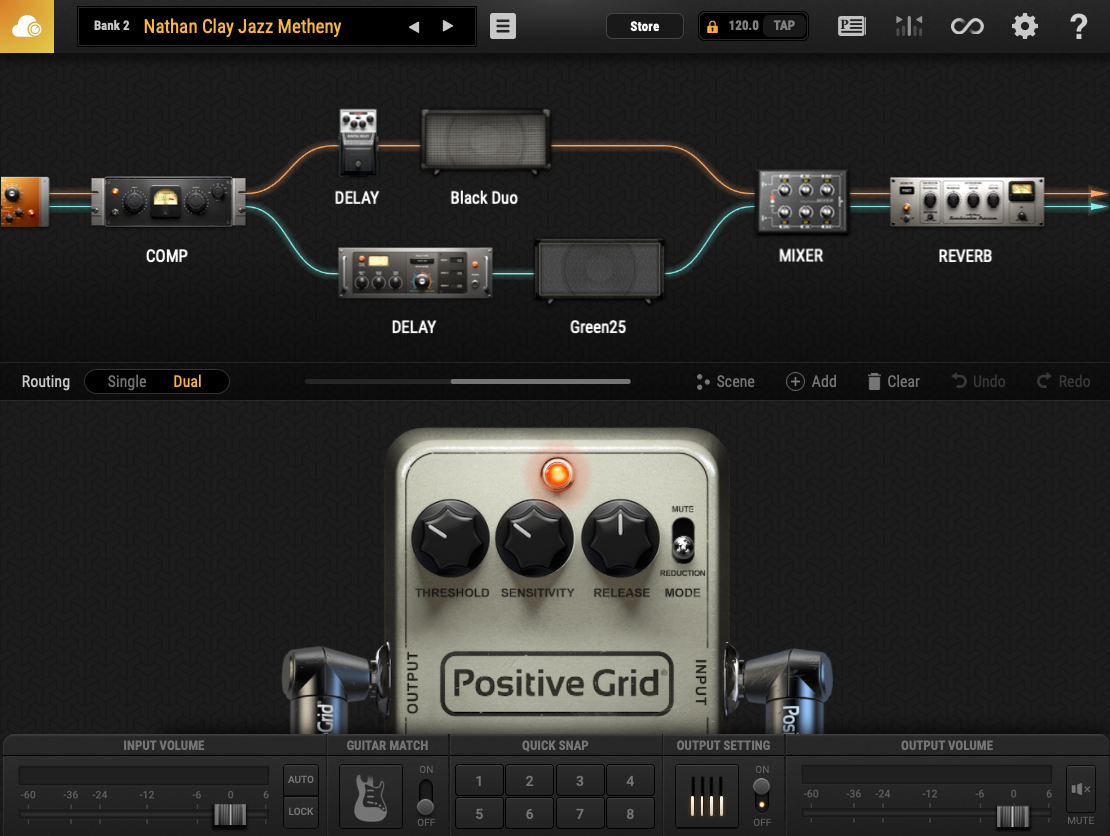1110x836 pixels.
Task: Toggle the tempo lock icon
Action: pos(712,26)
